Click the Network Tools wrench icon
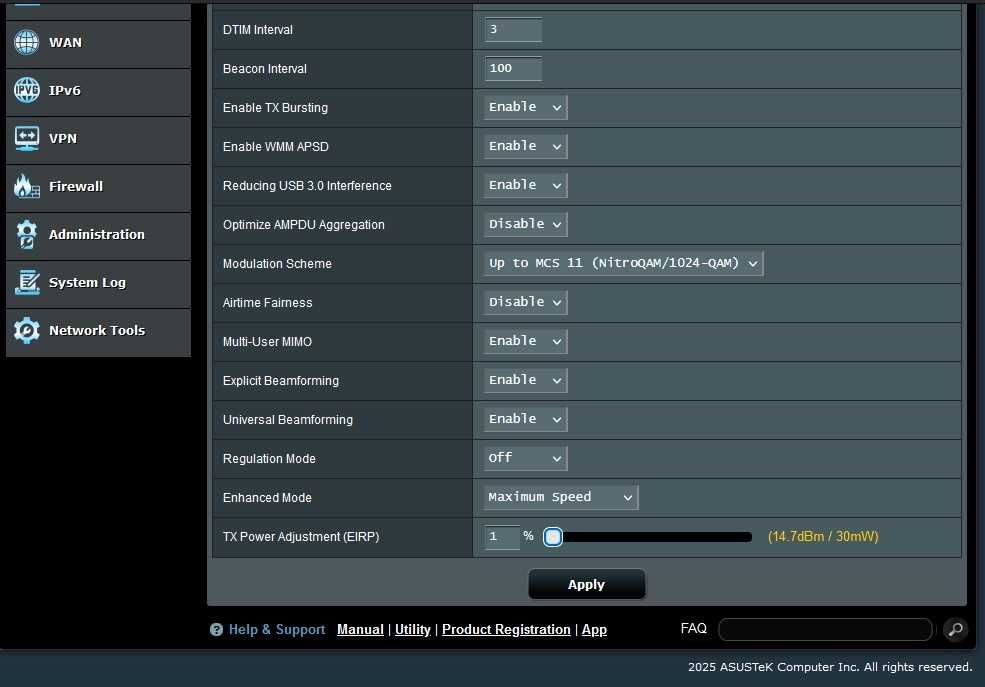This screenshot has width=985, height=687. click(x=26, y=330)
